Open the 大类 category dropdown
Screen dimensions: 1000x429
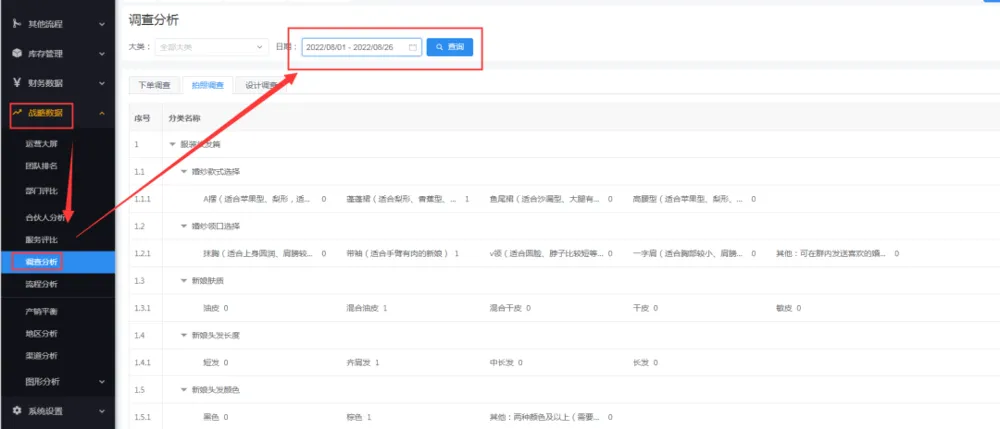[208, 47]
